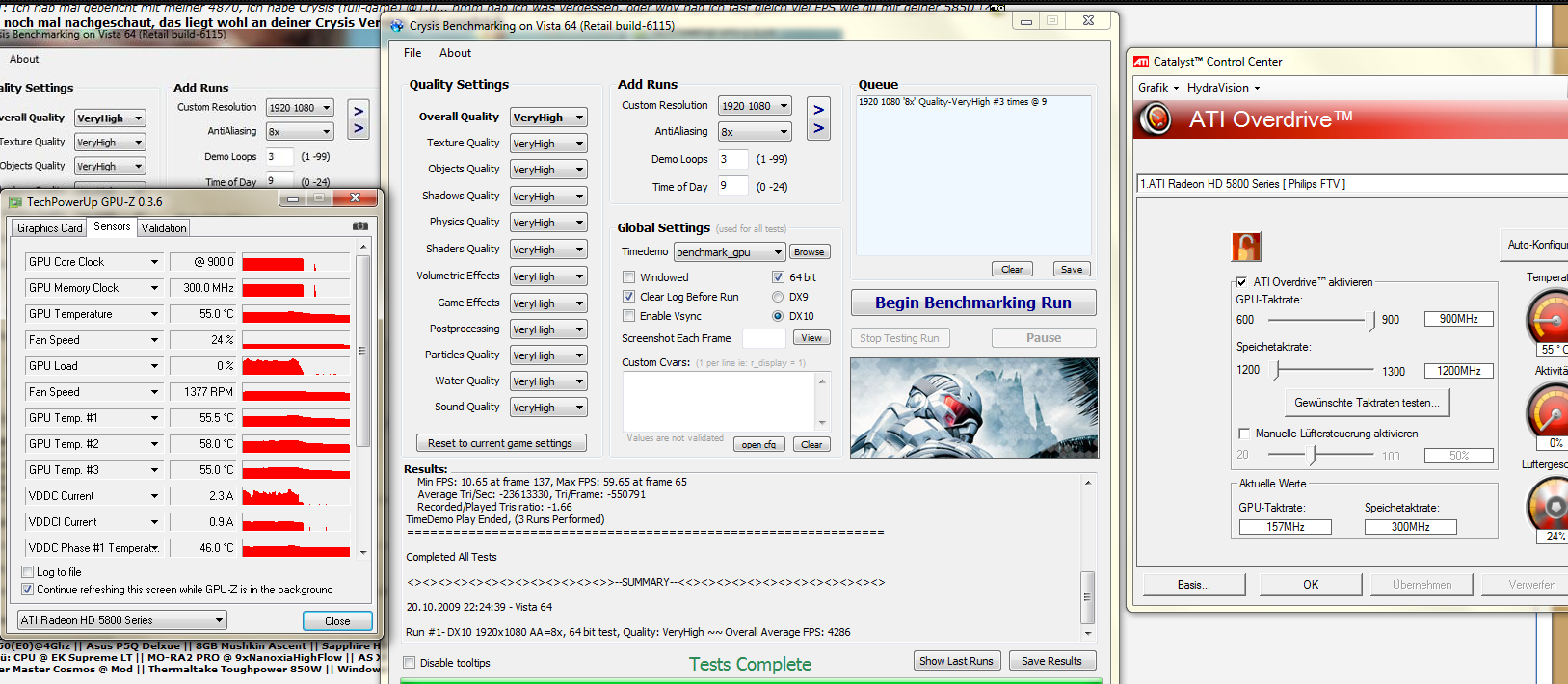1568x684 pixels.
Task: Open the AntiAliasing 8x dropdown
Action: 755,132
